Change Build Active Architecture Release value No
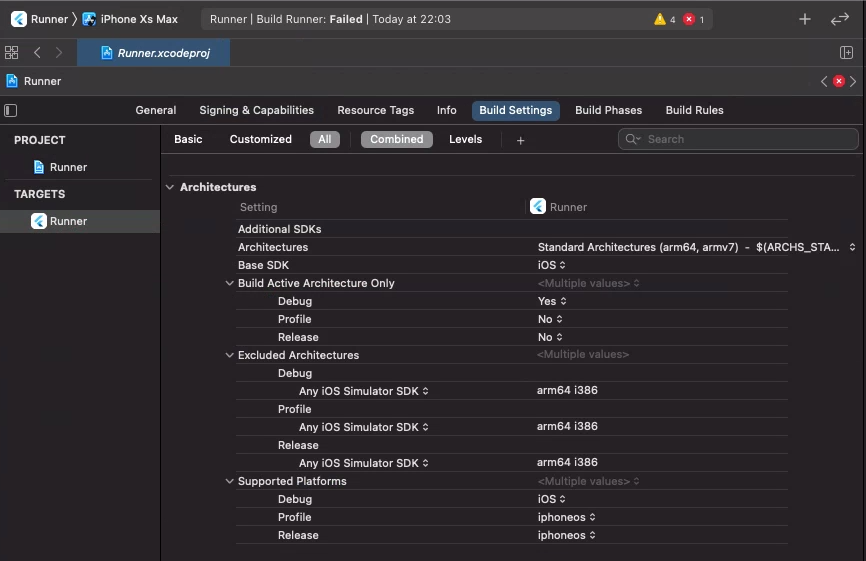This screenshot has width=866, height=561. 550,337
